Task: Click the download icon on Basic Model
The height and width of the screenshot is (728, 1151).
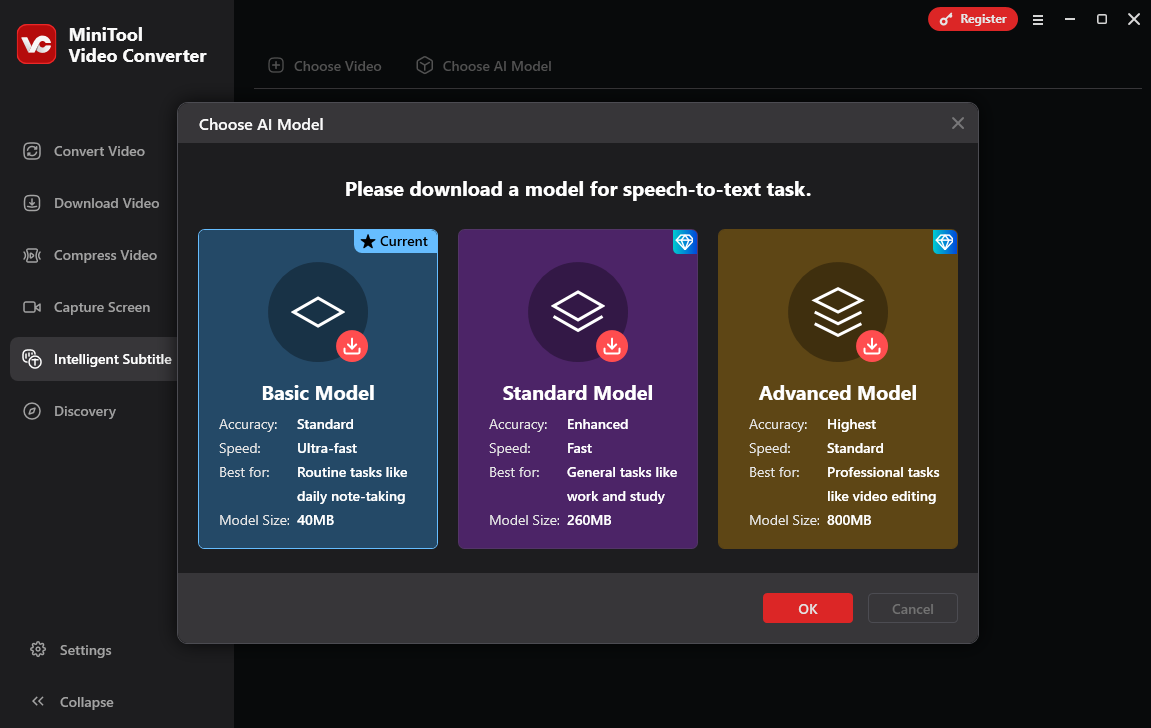Action: [352, 345]
